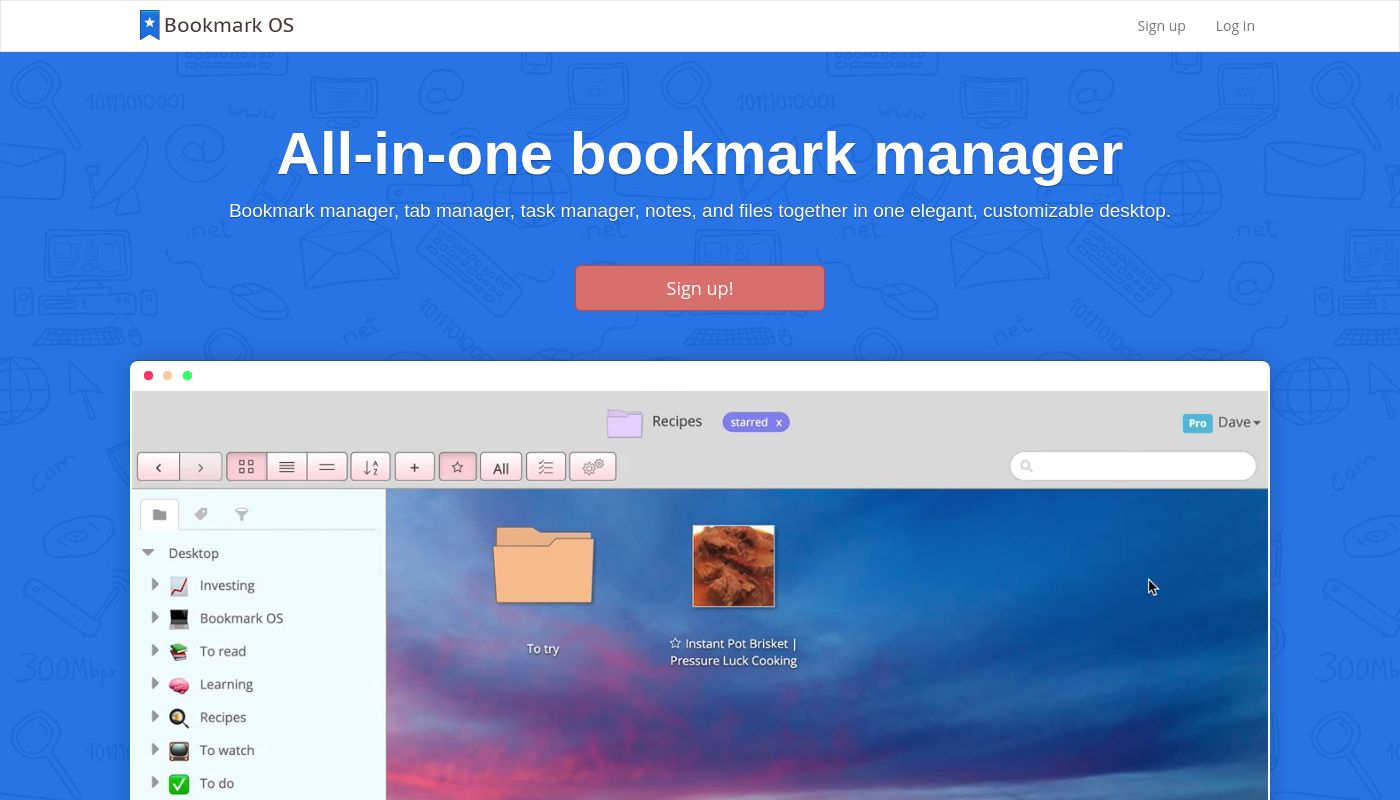The width and height of the screenshot is (1400, 800).
Task: Click the Sign up link in the navbar
Action: coord(1161,26)
